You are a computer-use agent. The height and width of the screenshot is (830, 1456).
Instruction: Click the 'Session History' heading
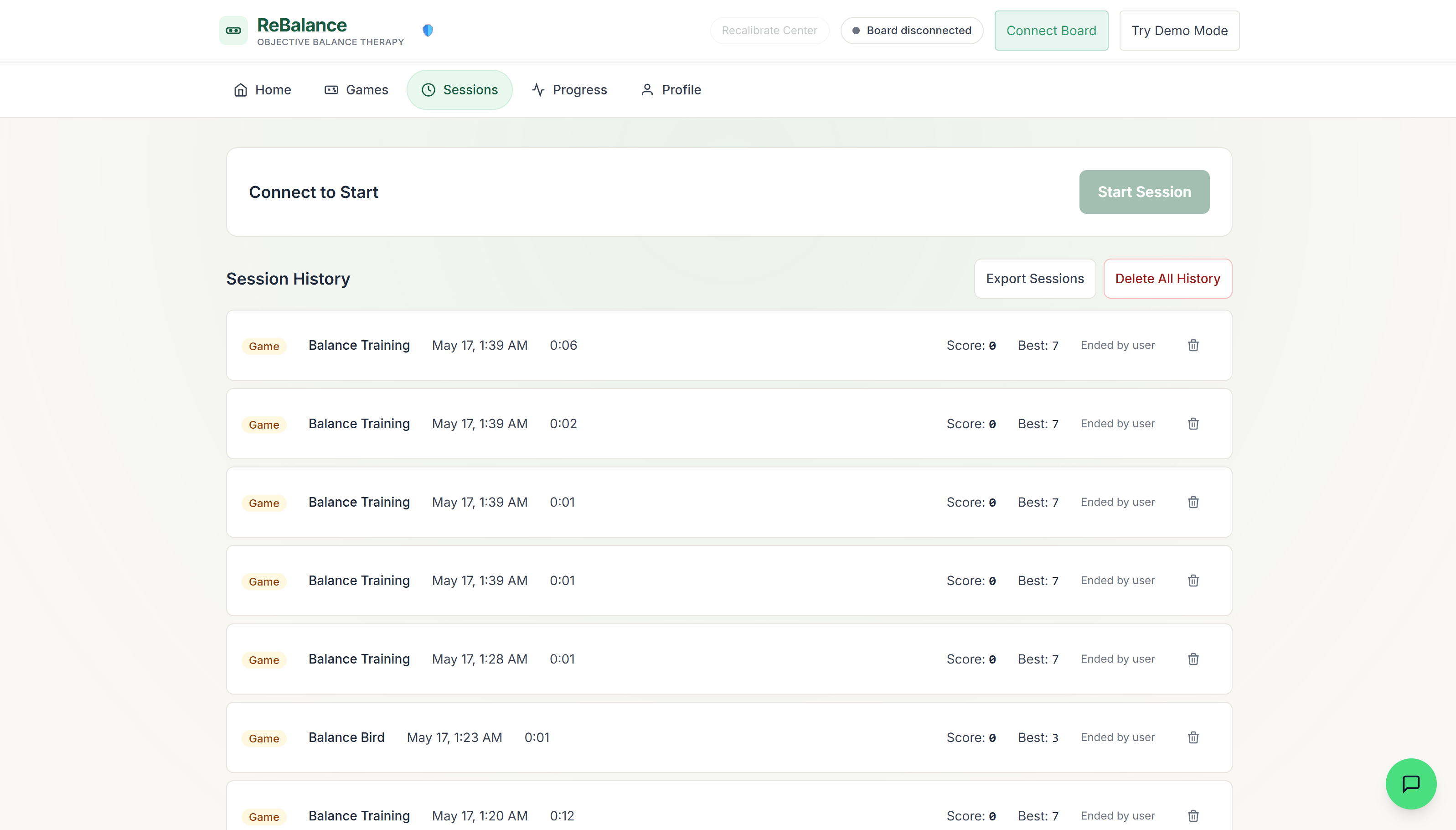pyautogui.click(x=288, y=279)
